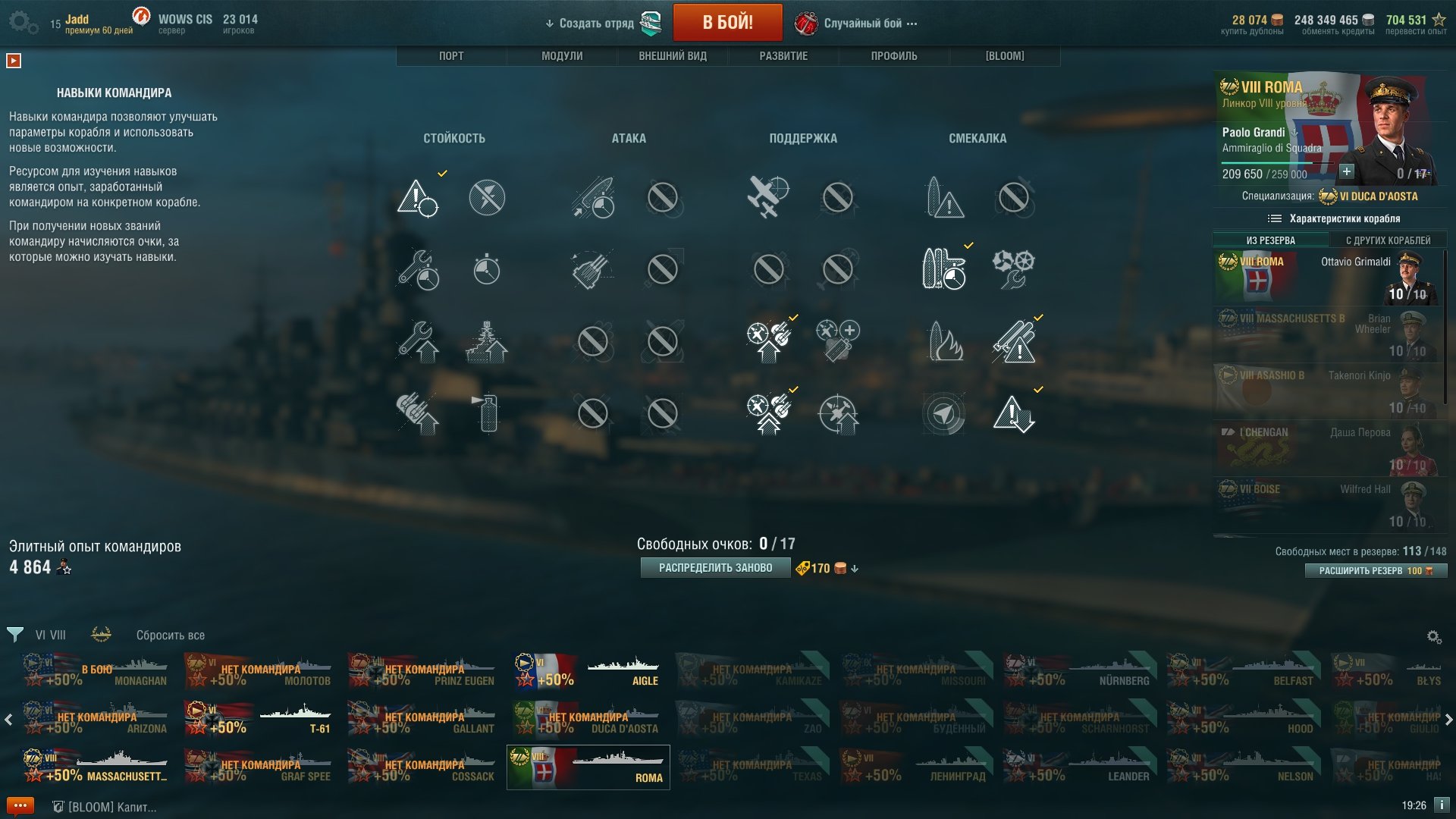The width and height of the screenshot is (1456, 819).
Task: Click the ship filter funnel icon
Action: coord(14,635)
